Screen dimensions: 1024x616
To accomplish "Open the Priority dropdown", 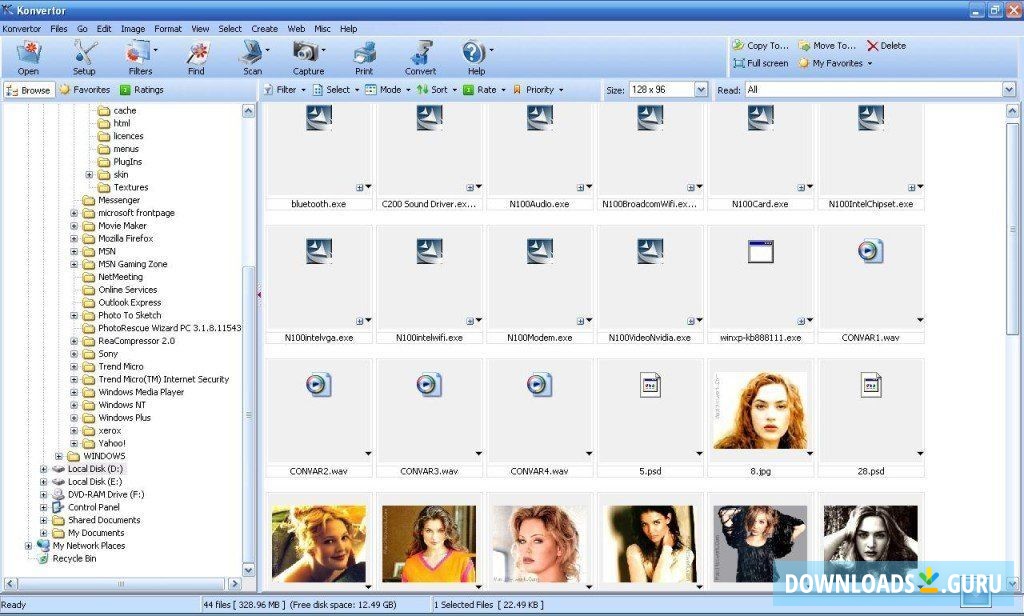I will tap(537, 90).
